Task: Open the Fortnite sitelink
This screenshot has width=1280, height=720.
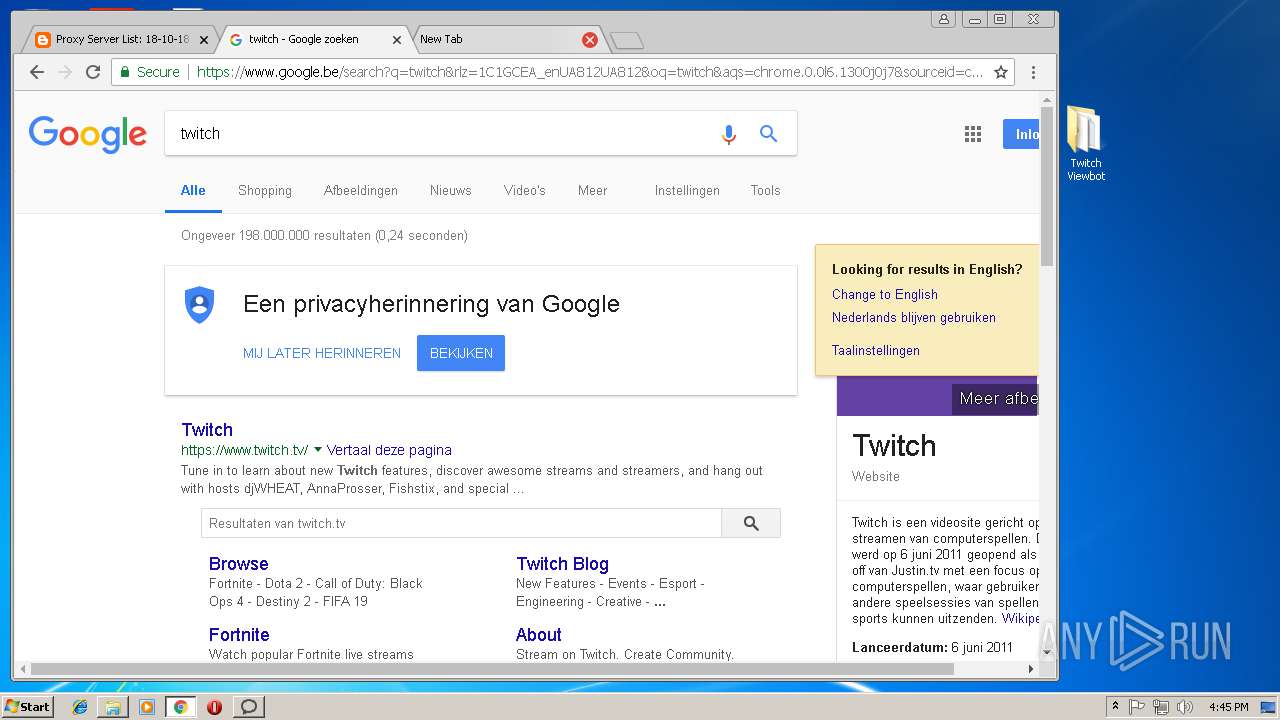Action: 239,635
